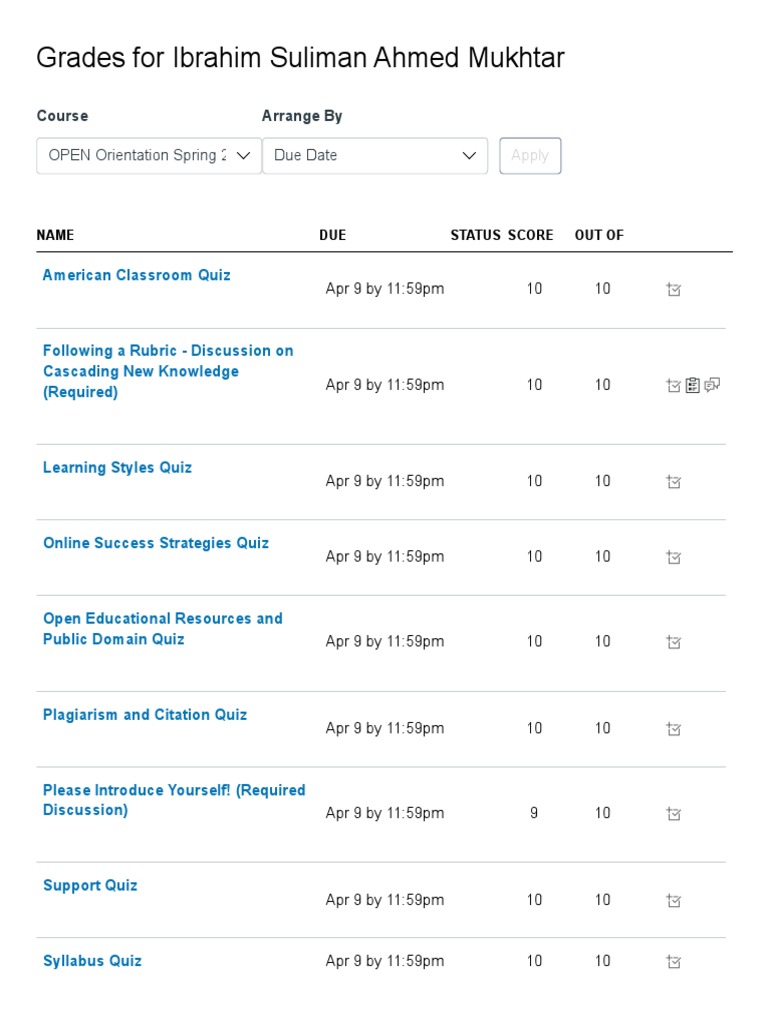Screen dimensions: 768x1024
Task: Show rubric icon for Following a Rubric discussion
Action: coord(693,385)
